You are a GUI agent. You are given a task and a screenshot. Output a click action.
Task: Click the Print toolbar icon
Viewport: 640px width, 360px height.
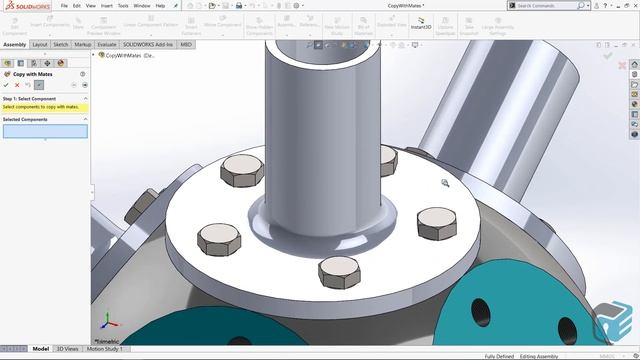click(x=239, y=6)
